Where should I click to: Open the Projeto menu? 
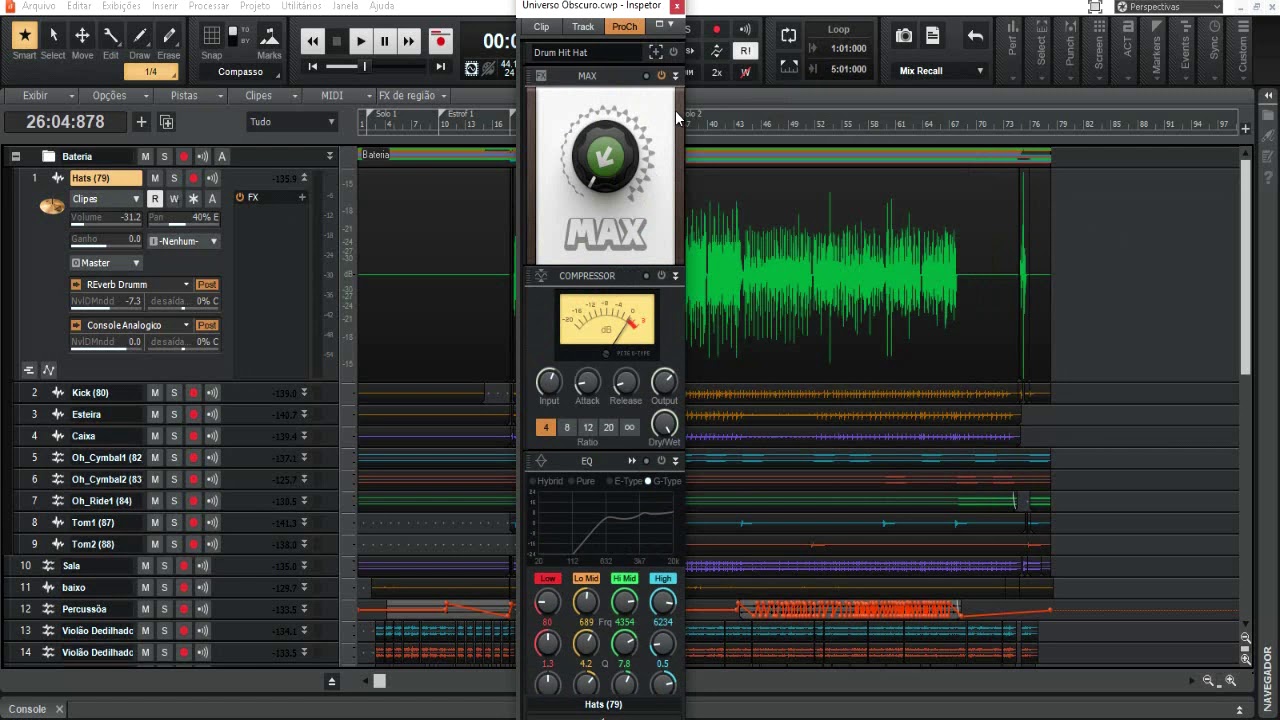(255, 6)
